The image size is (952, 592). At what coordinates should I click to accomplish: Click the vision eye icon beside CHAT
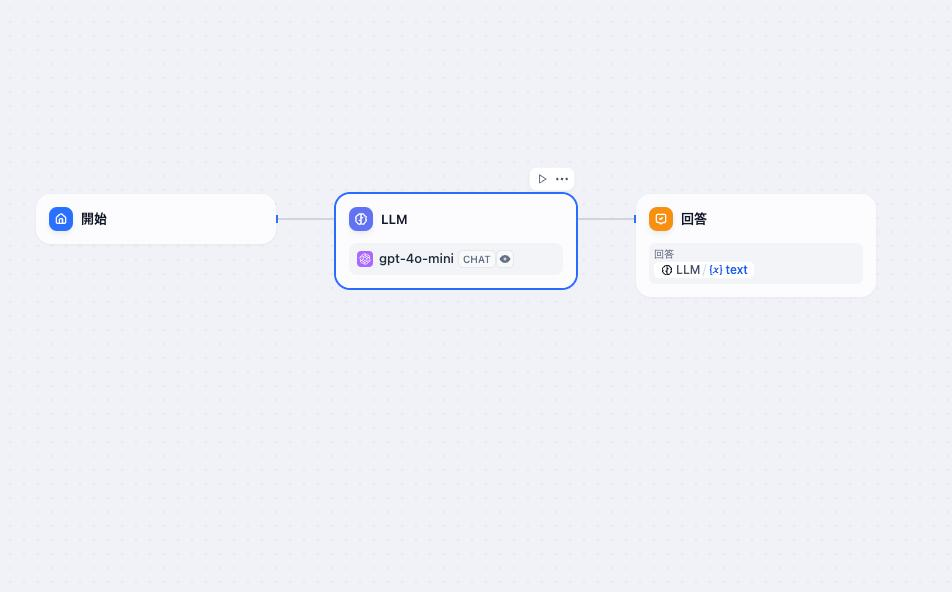[505, 259]
